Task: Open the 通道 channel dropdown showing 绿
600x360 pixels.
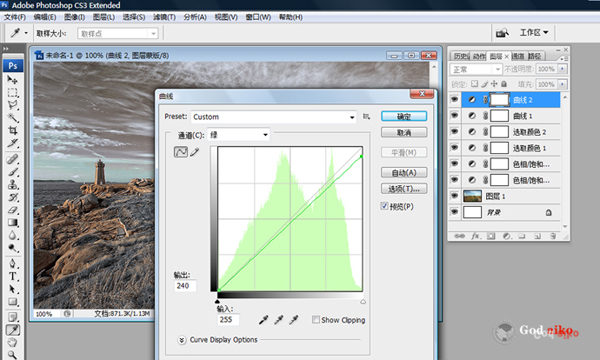Action: coord(238,135)
